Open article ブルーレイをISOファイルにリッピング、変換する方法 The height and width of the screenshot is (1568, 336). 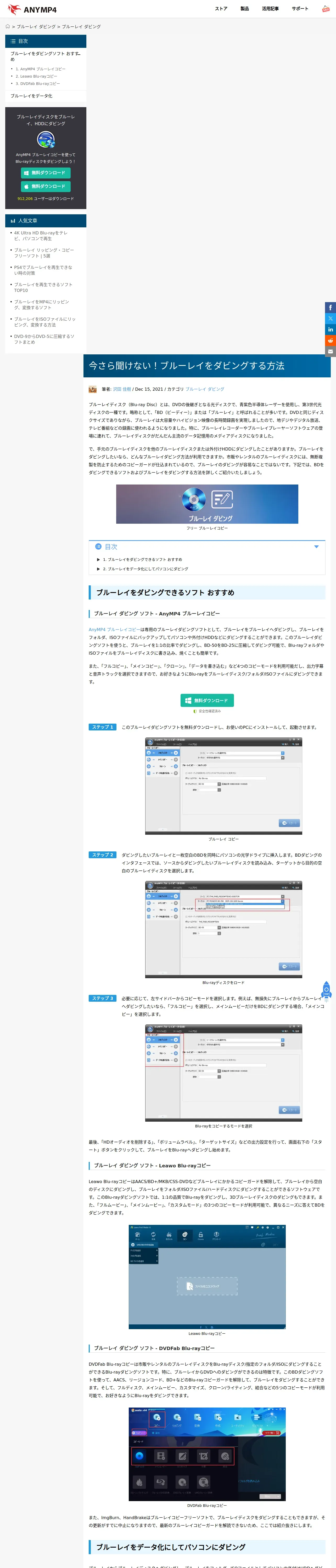coord(45,322)
